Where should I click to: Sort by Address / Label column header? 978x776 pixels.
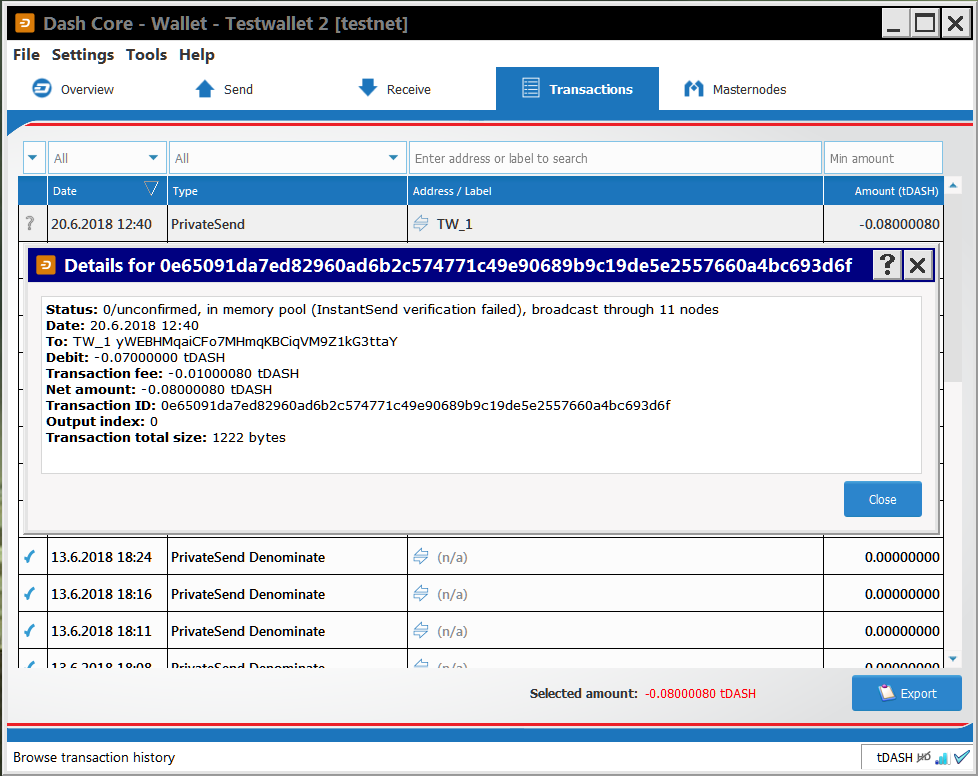pyautogui.click(x=616, y=191)
